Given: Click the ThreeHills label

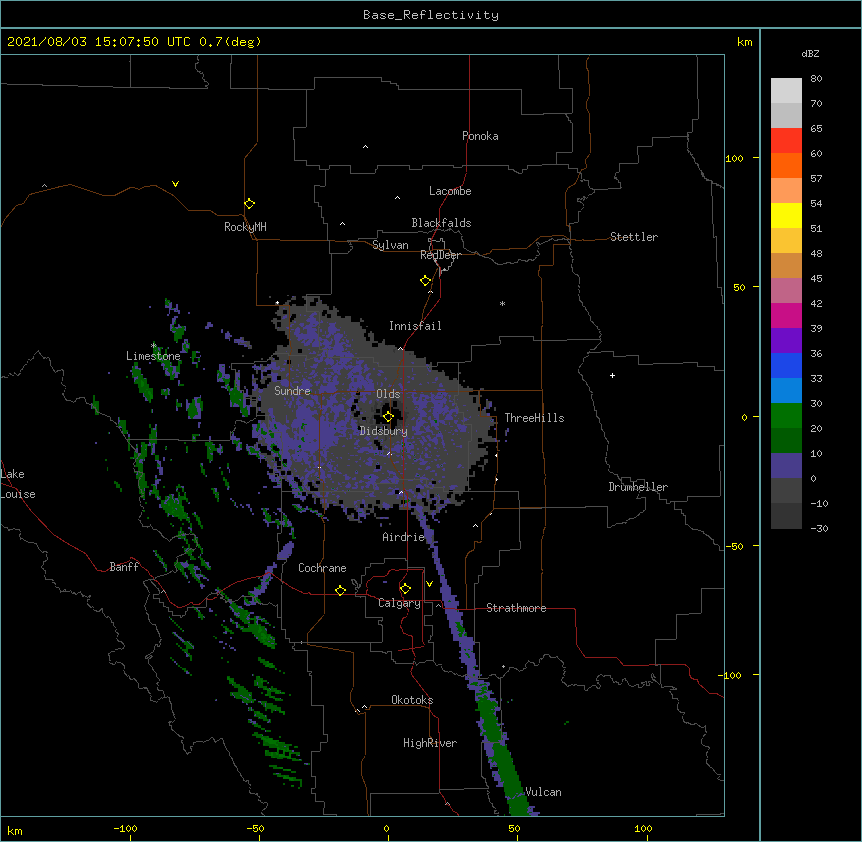Looking at the screenshot, I should tap(534, 418).
